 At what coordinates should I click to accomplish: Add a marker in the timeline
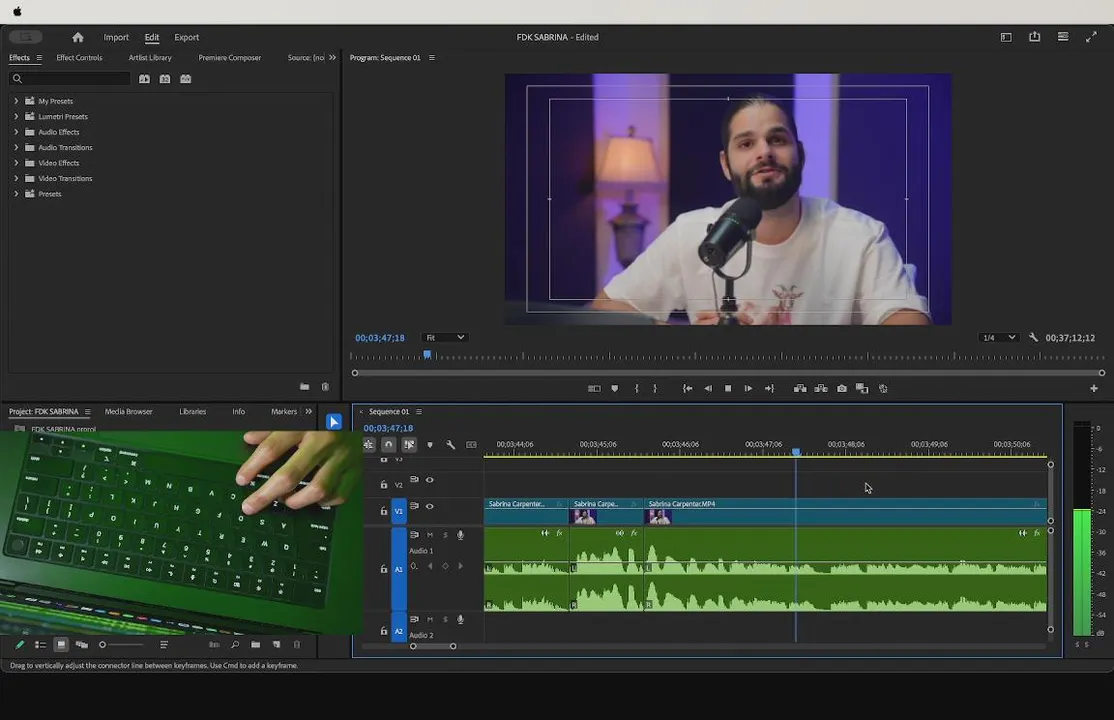430,445
